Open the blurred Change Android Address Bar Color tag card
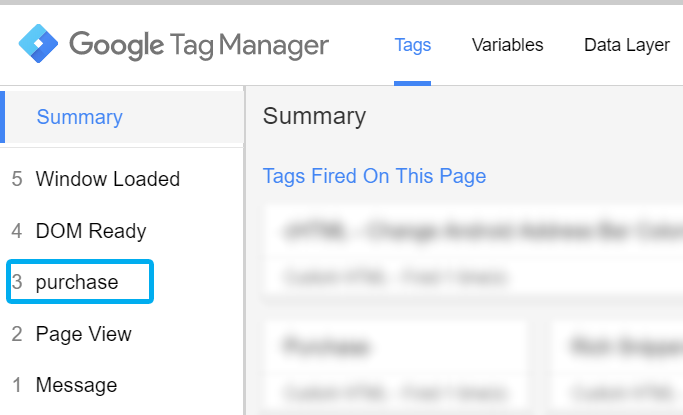Screen dimensions: 683x415 point(472,250)
